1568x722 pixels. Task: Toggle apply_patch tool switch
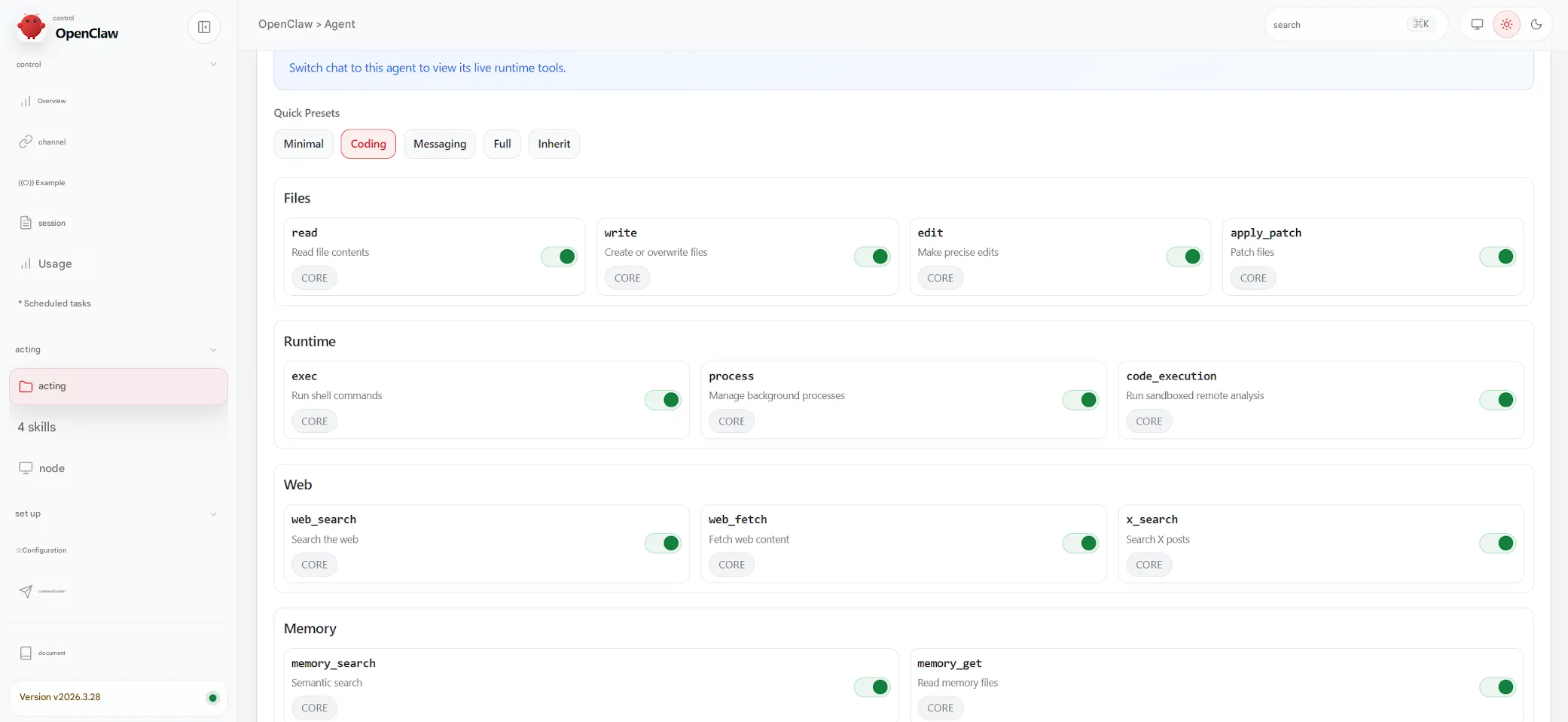[x=1498, y=257]
